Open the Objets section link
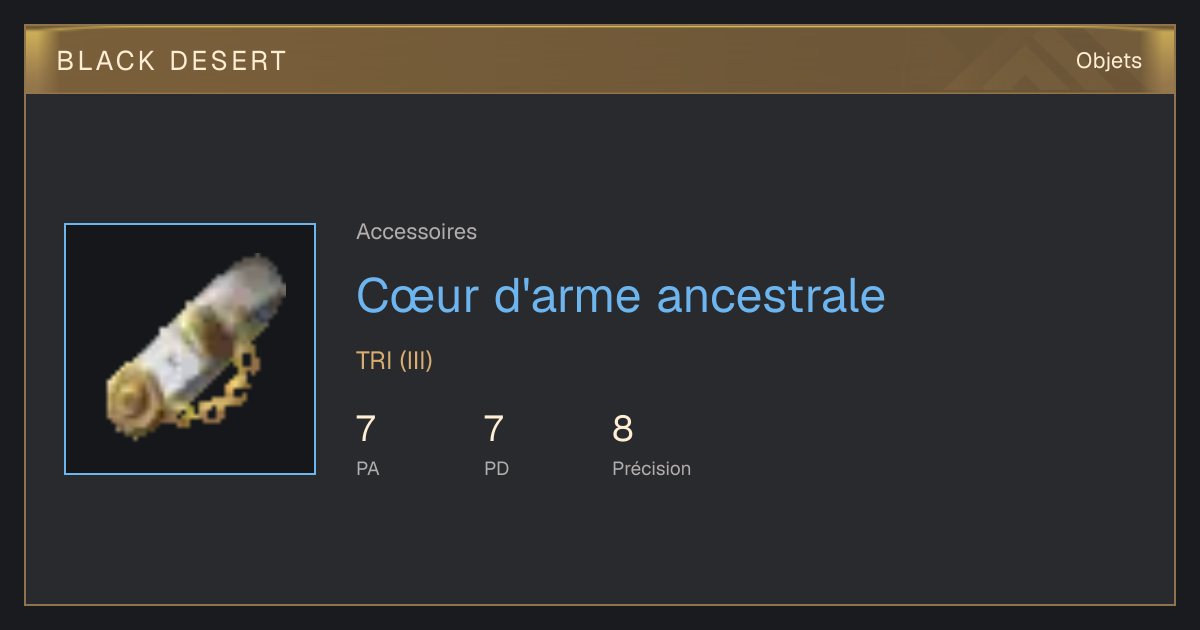 point(1108,61)
